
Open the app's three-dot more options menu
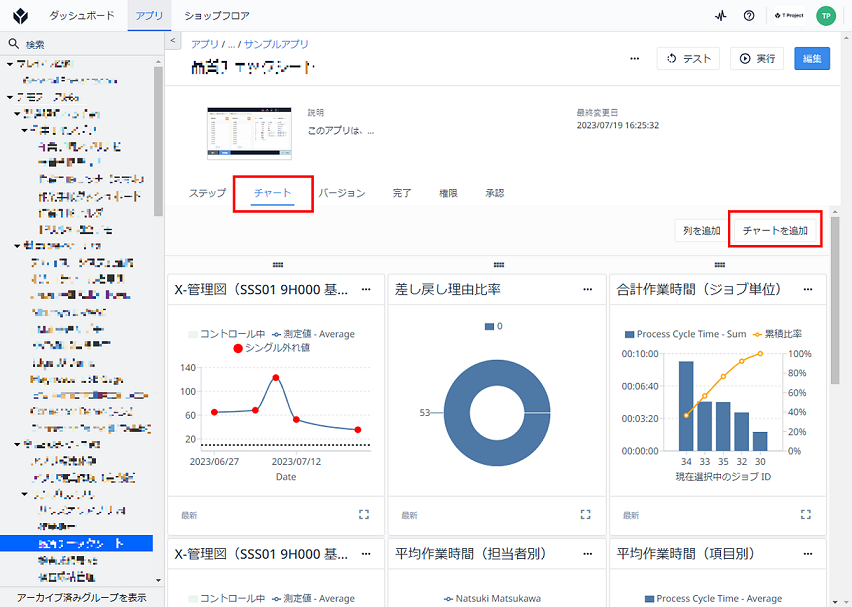pyautogui.click(x=635, y=59)
